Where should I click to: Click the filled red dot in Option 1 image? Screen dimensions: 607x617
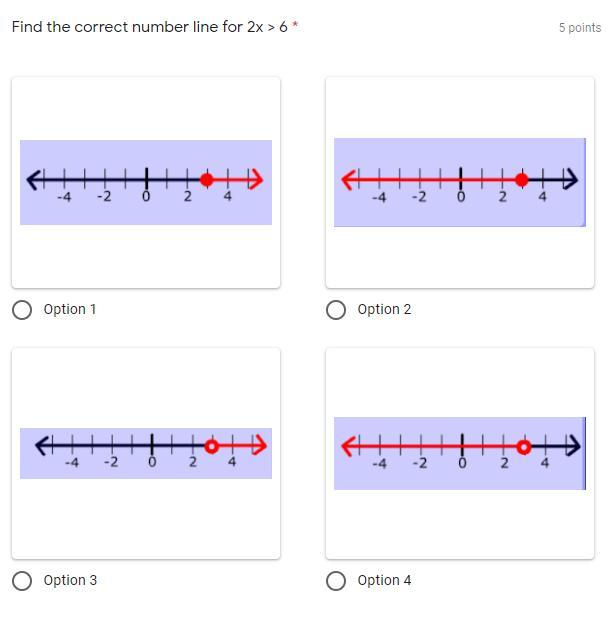pyautogui.click(x=207, y=180)
